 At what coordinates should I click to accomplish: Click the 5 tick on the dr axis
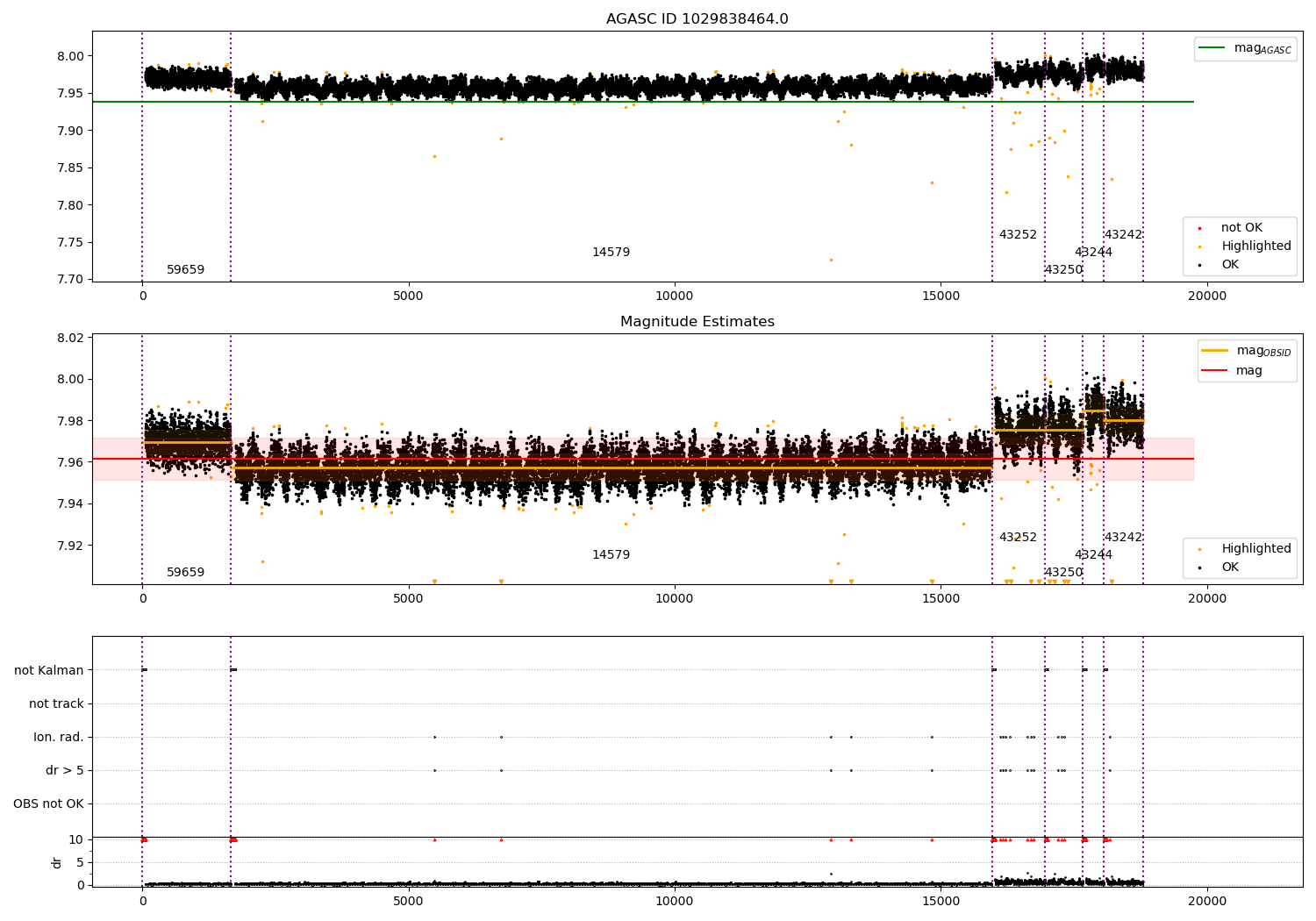80,862
